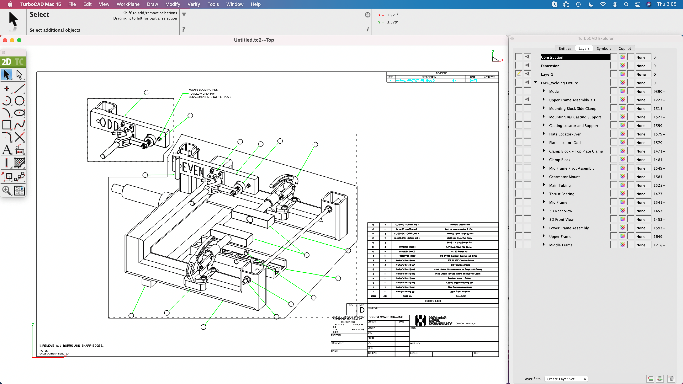Activate the Spline curve tool
This screenshot has height=384, width=683.
coord(19,125)
